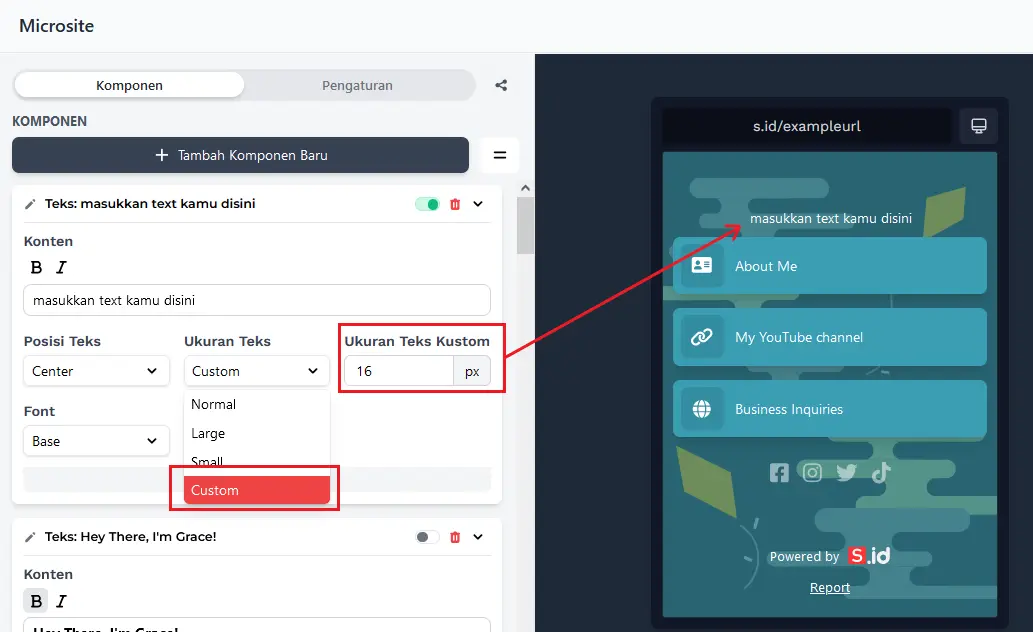The image size is (1033, 632).
Task: Open the TikTok icon in preview
Action: click(x=880, y=473)
